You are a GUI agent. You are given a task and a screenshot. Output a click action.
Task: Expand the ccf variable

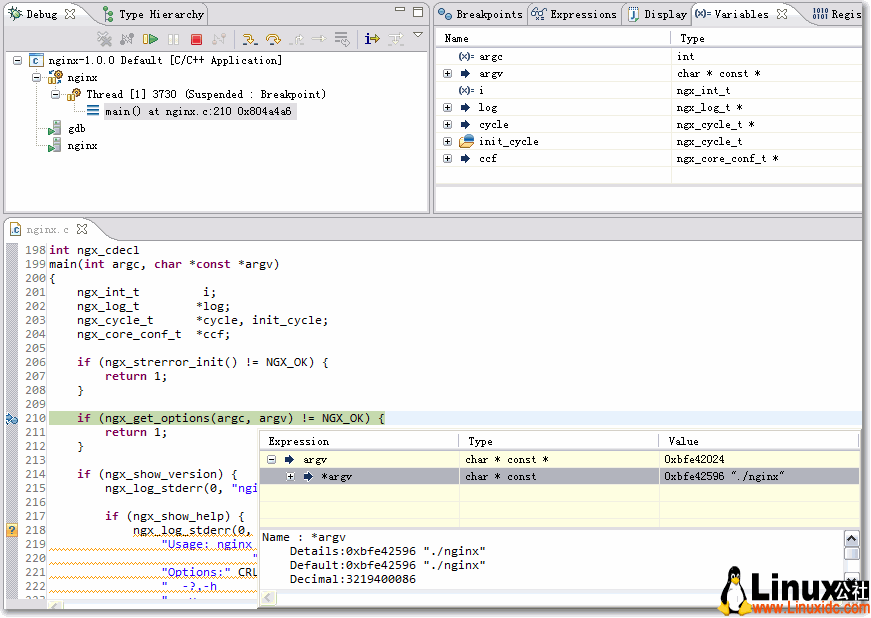click(x=448, y=159)
